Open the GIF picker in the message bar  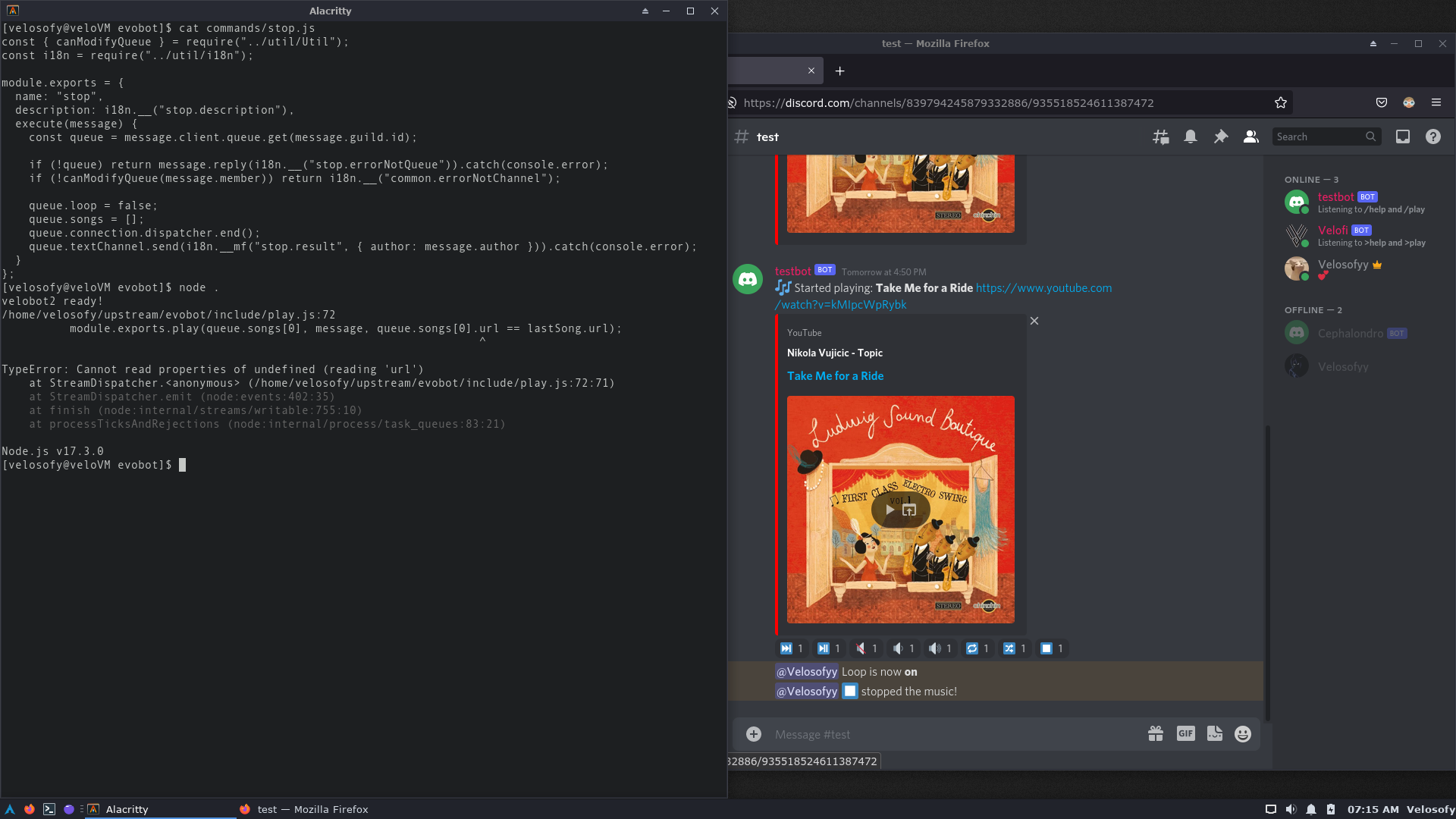point(1185,733)
